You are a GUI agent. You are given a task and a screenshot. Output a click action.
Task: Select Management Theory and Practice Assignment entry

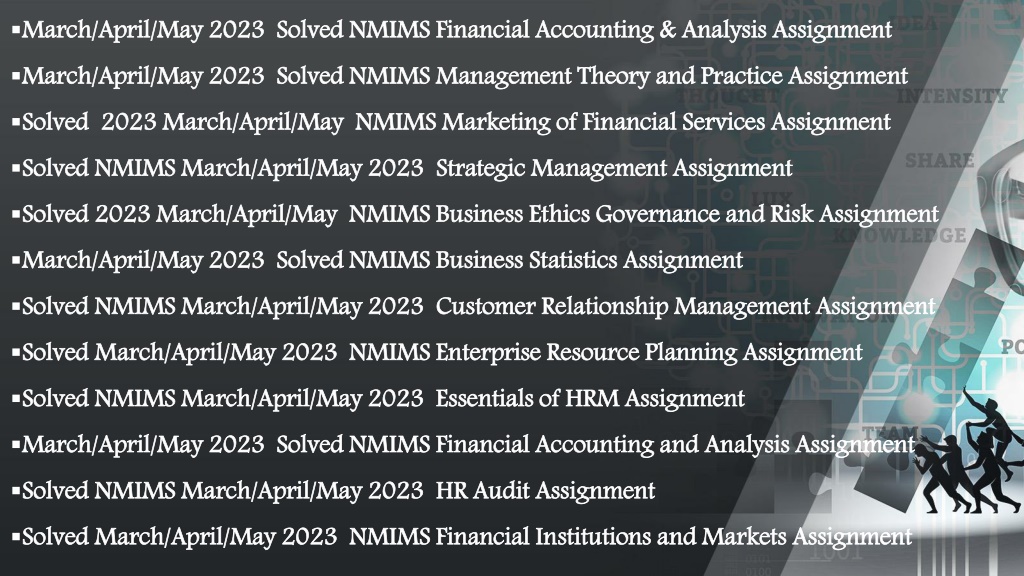pyautogui.click(x=460, y=76)
